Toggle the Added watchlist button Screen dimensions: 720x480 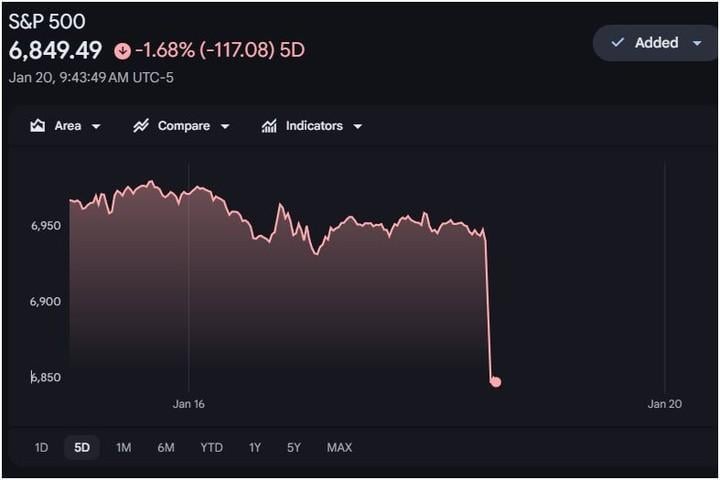(655, 43)
